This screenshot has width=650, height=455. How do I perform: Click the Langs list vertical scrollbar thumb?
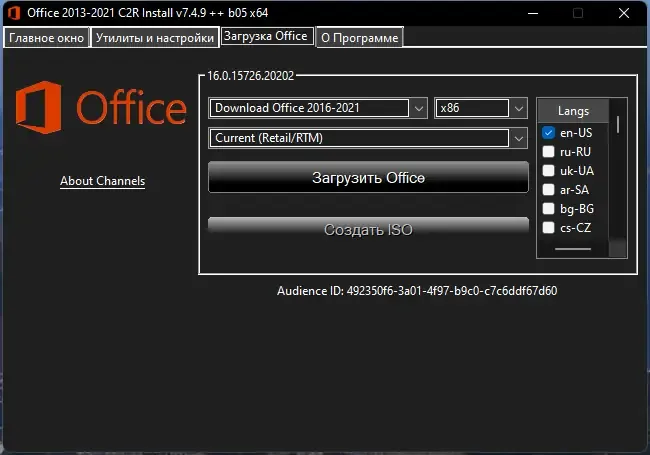tap(618, 124)
